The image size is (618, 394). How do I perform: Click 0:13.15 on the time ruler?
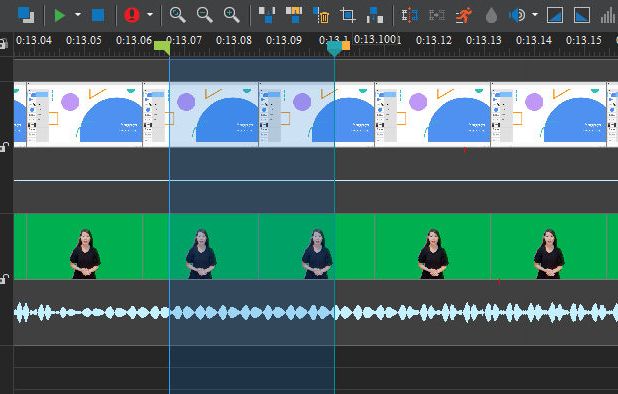pyautogui.click(x=584, y=40)
